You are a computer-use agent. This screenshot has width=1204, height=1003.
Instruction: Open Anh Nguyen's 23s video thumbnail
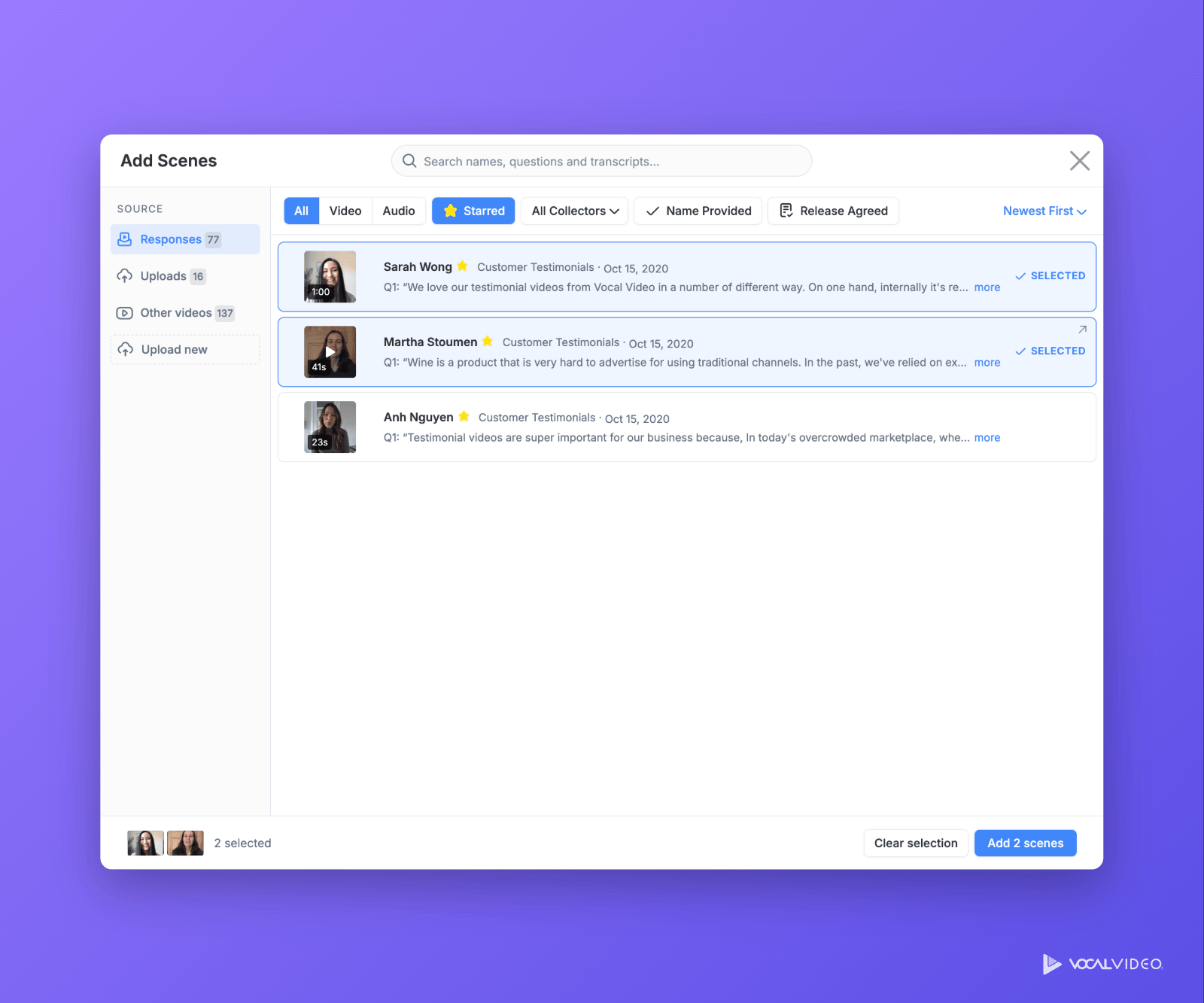(x=330, y=427)
